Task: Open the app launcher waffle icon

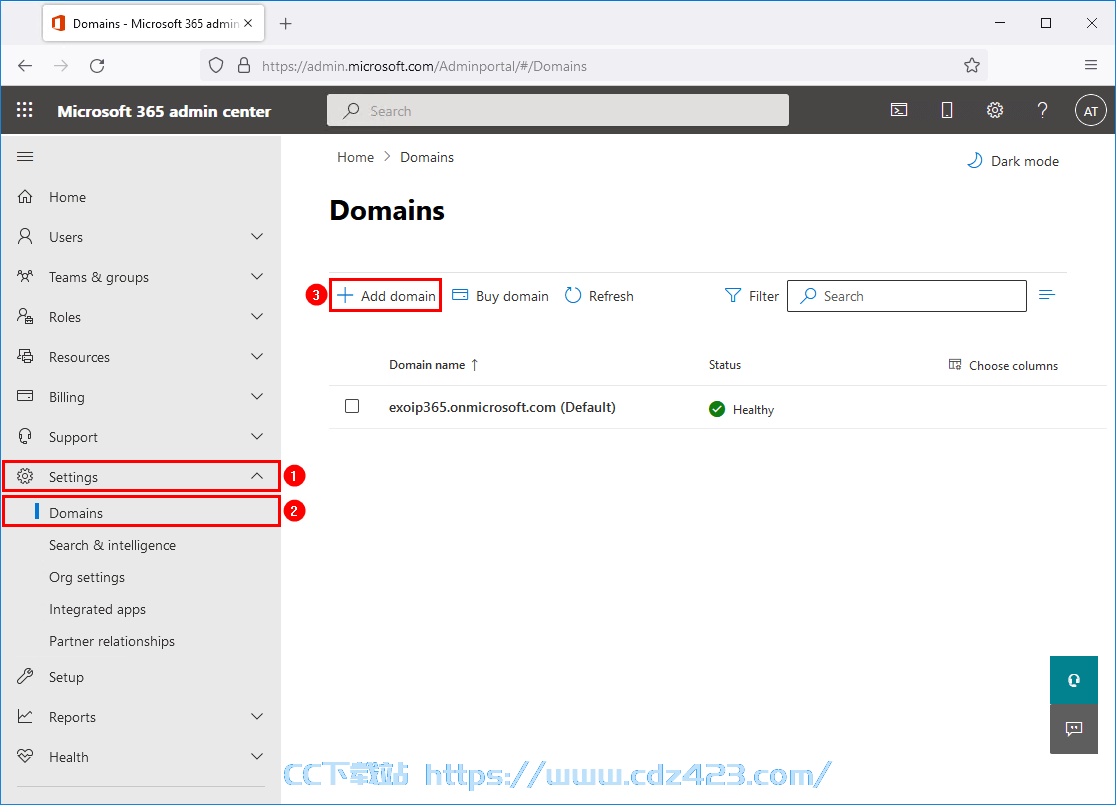Action: coord(25,110)
